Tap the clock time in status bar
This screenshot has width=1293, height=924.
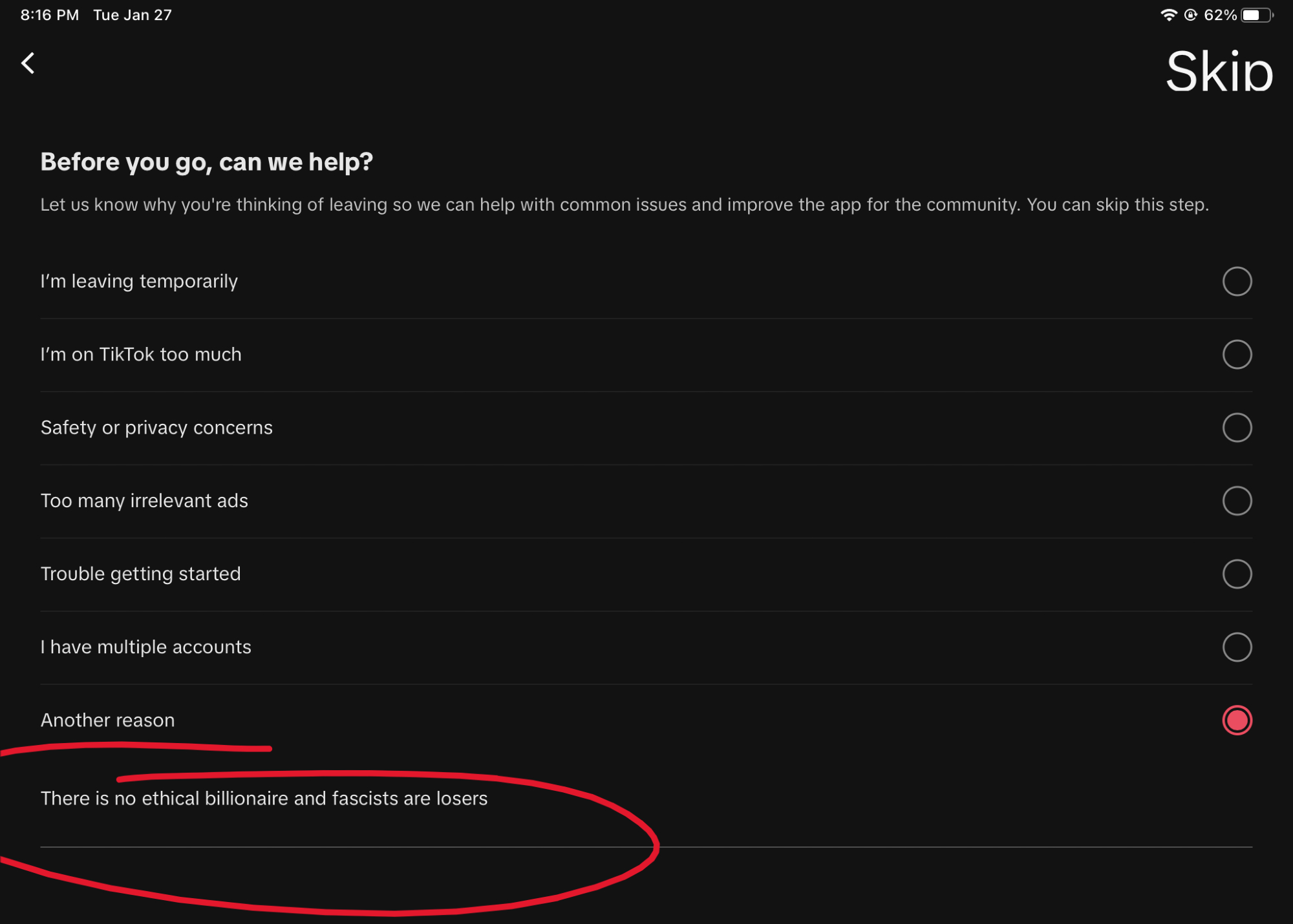click(x=50, y=15)
